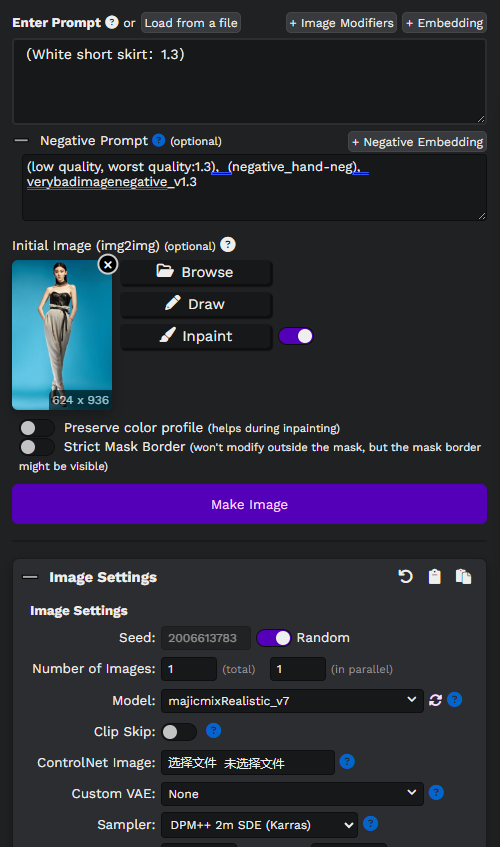500x847 pixels.
Task: Open the help icon next to Model
Action: click(455, 700)
